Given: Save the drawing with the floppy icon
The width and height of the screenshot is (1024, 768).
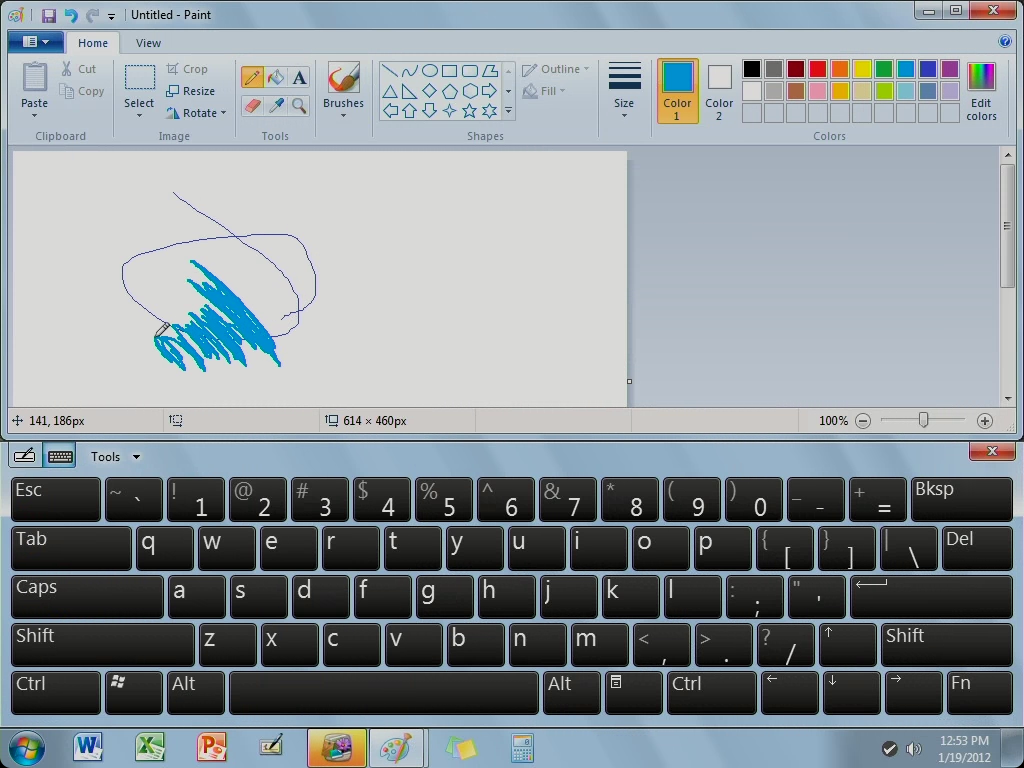Looking at the screenshot, I should [x=48, y=15].
